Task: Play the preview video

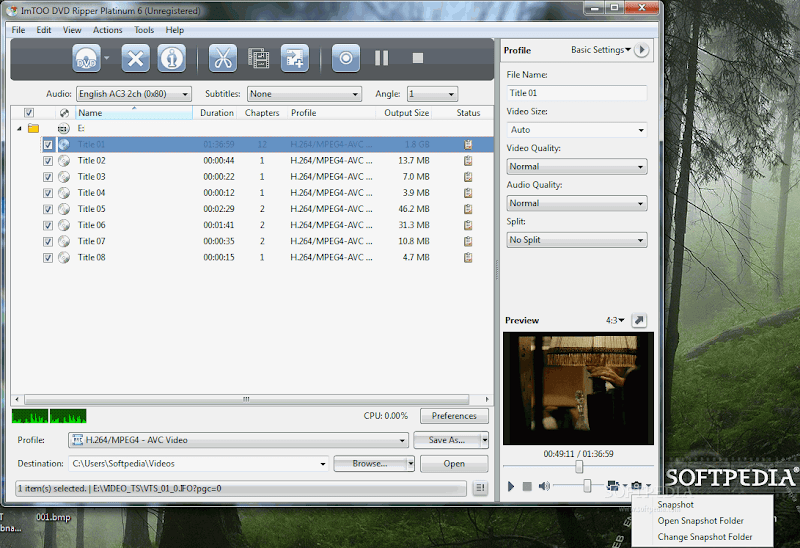Action: [x=511, y=486]
